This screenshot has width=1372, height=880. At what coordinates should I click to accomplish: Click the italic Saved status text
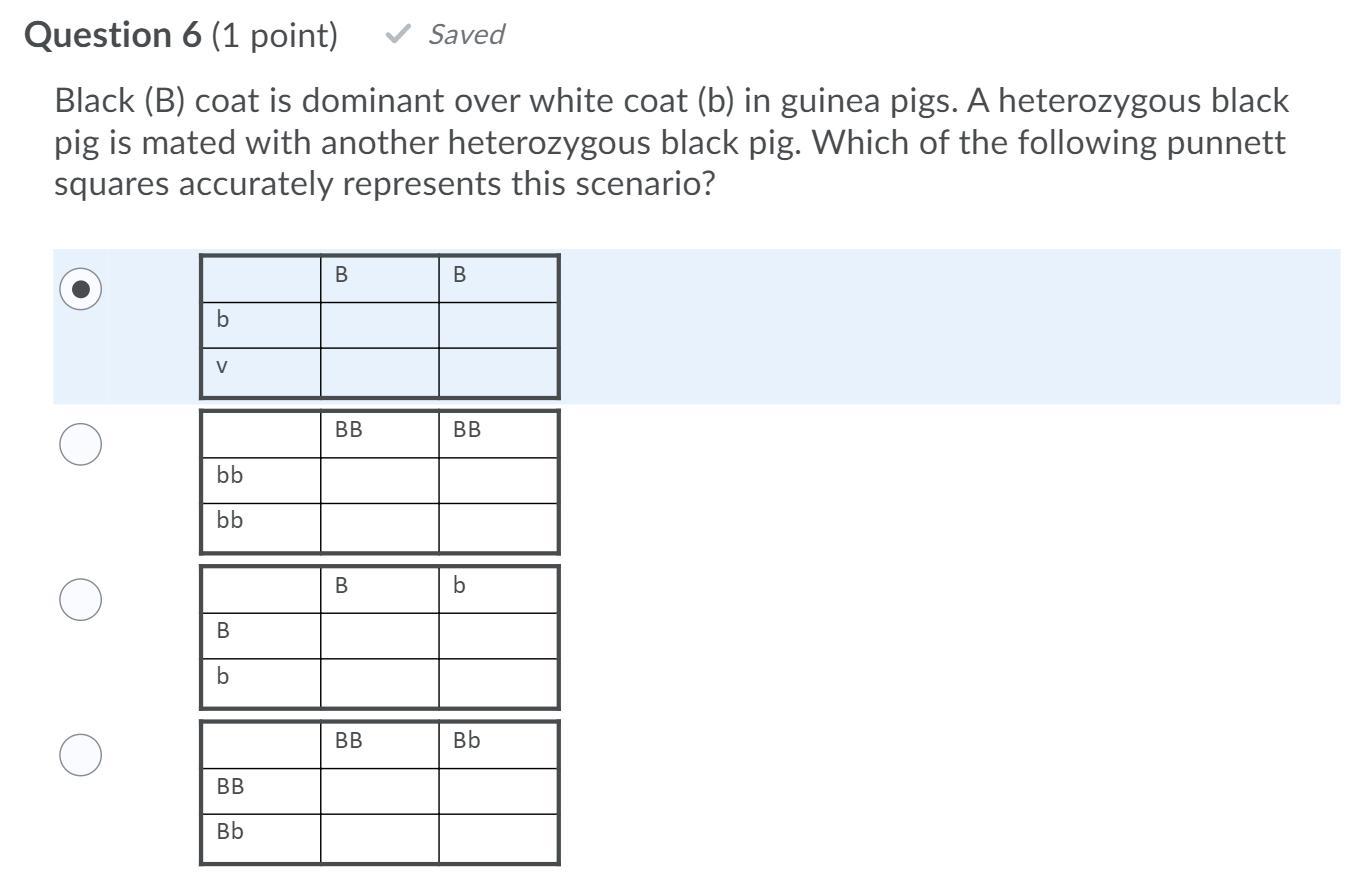pyautogui.click(x=466, y=35)
